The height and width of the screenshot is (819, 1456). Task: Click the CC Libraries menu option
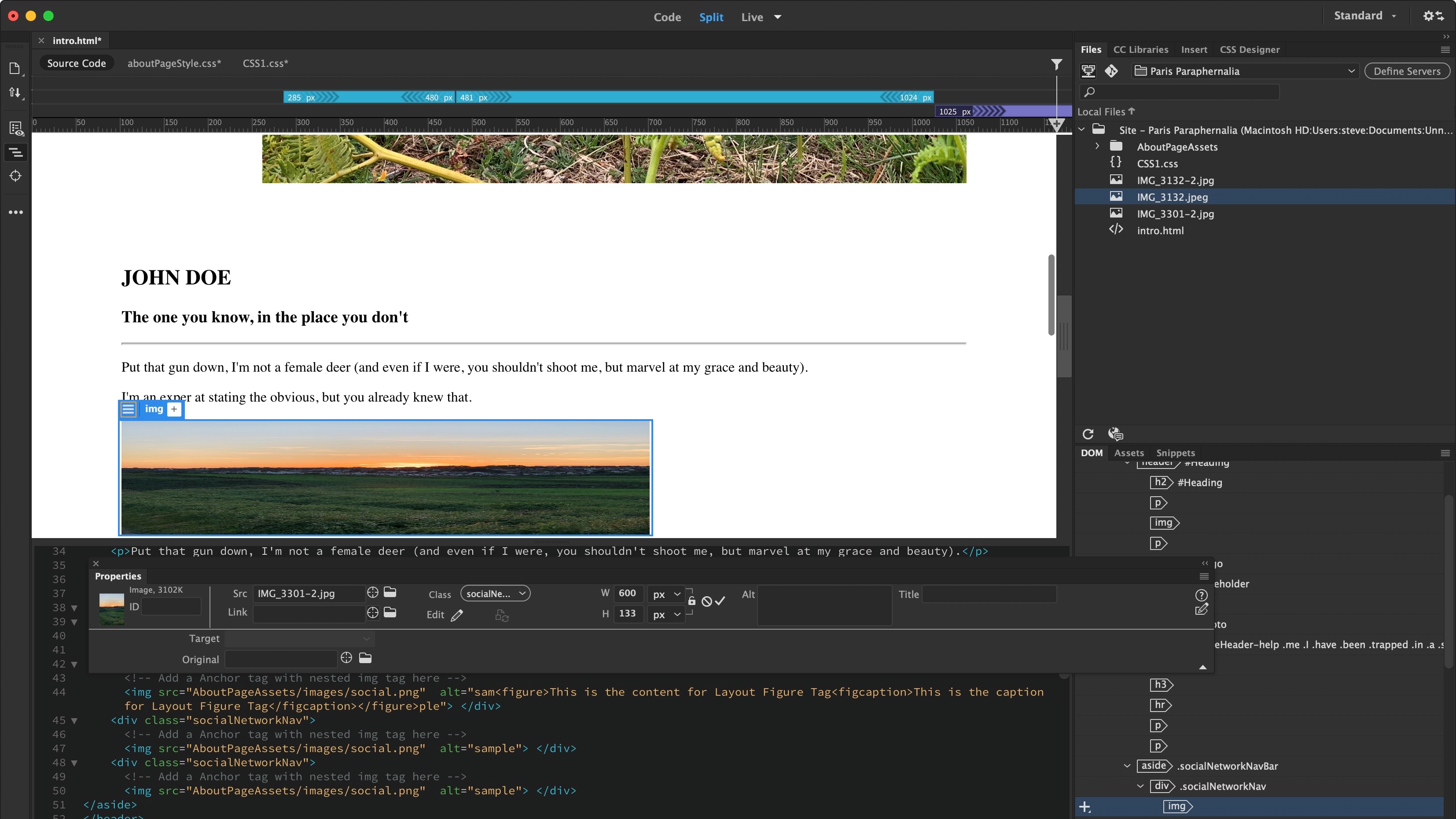1141,49
